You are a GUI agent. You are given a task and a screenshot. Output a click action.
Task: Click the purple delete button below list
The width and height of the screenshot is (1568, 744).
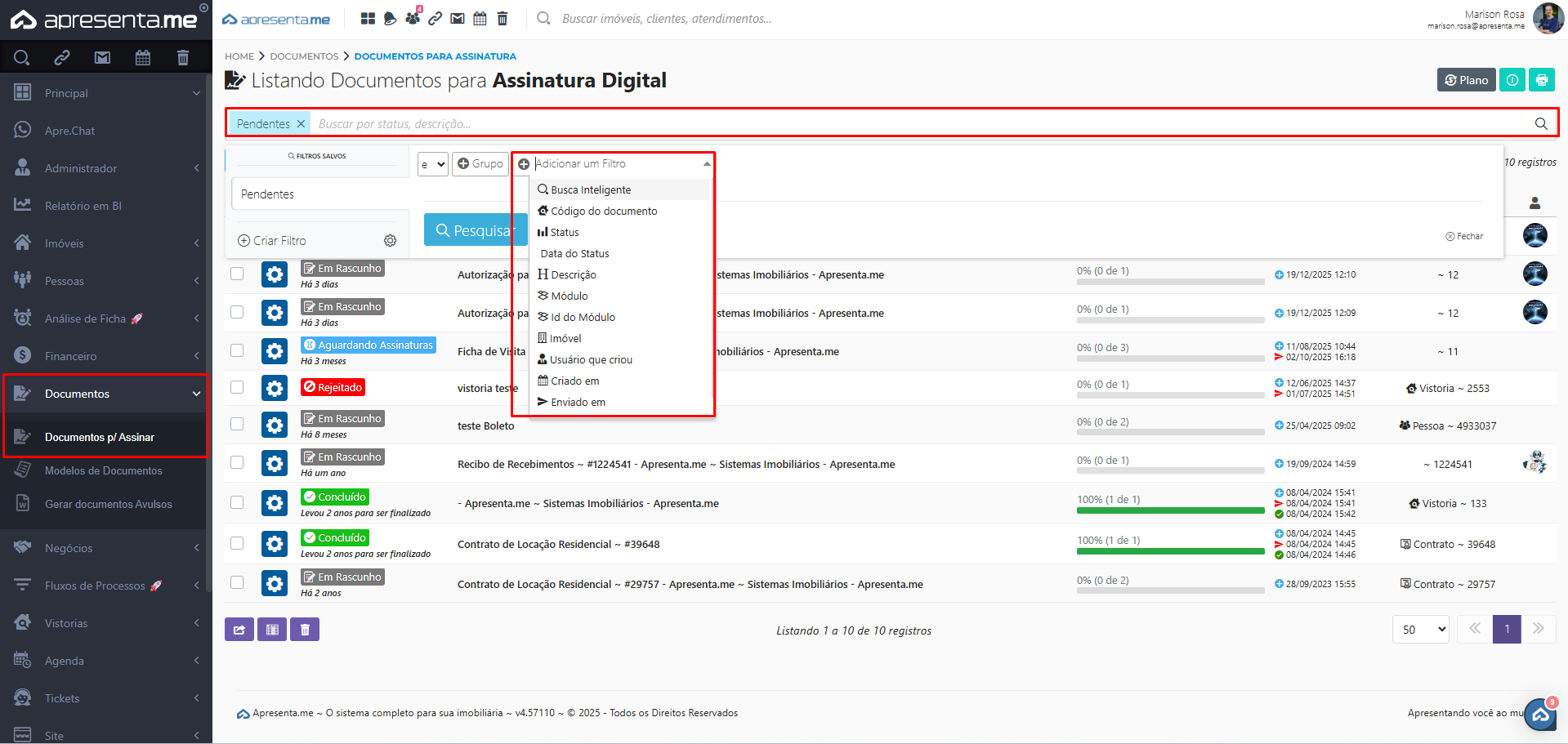coord(305,630)
